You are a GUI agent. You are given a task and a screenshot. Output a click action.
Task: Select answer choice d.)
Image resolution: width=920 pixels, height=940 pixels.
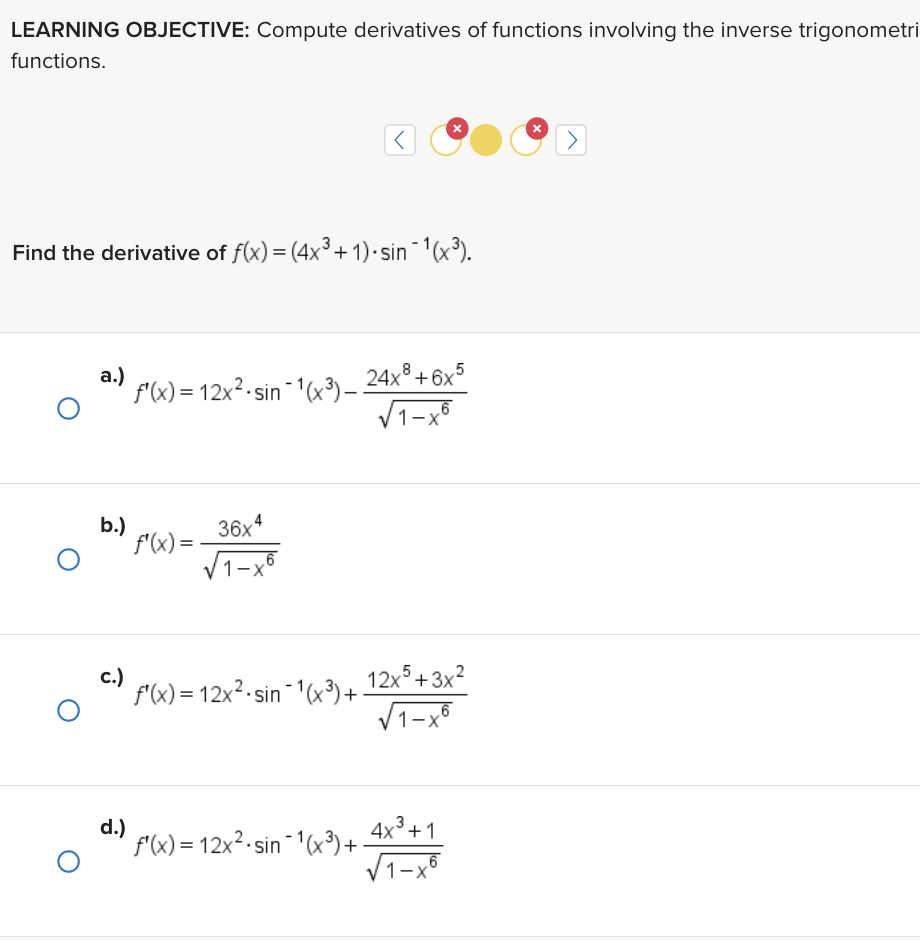click(68, 861)
